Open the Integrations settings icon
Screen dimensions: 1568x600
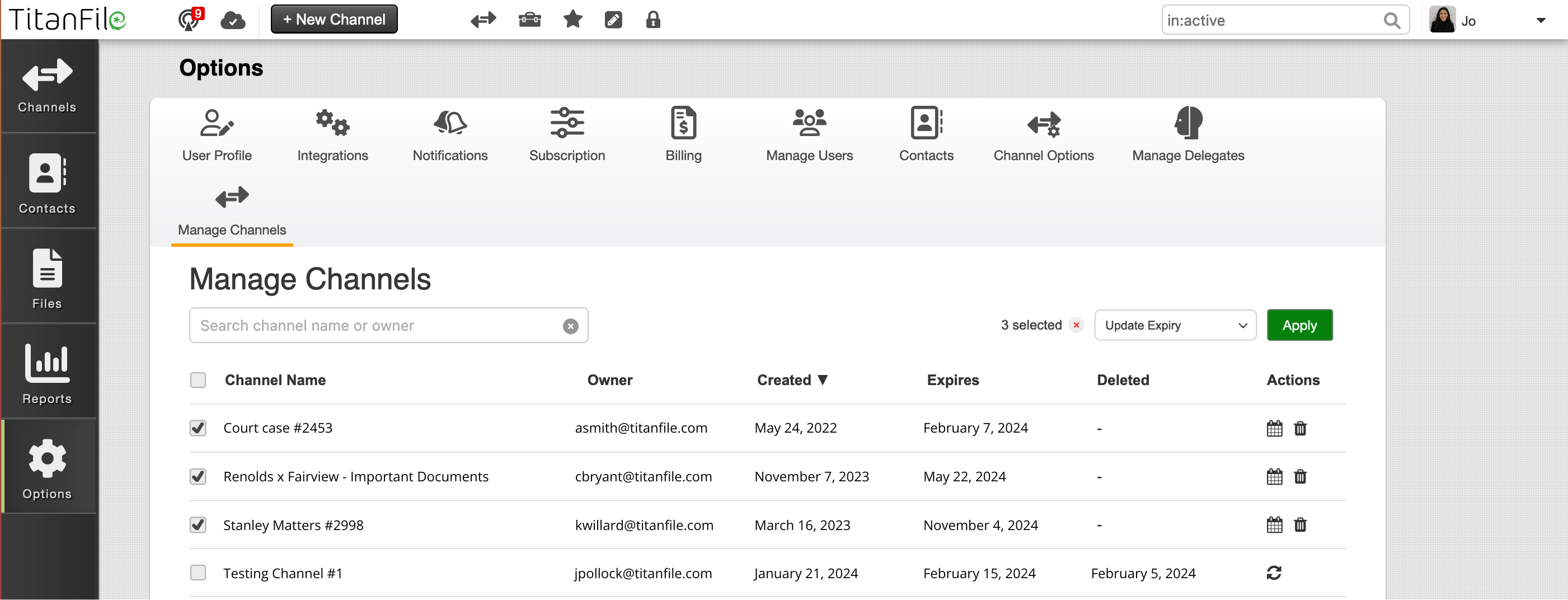pos(332,134)
